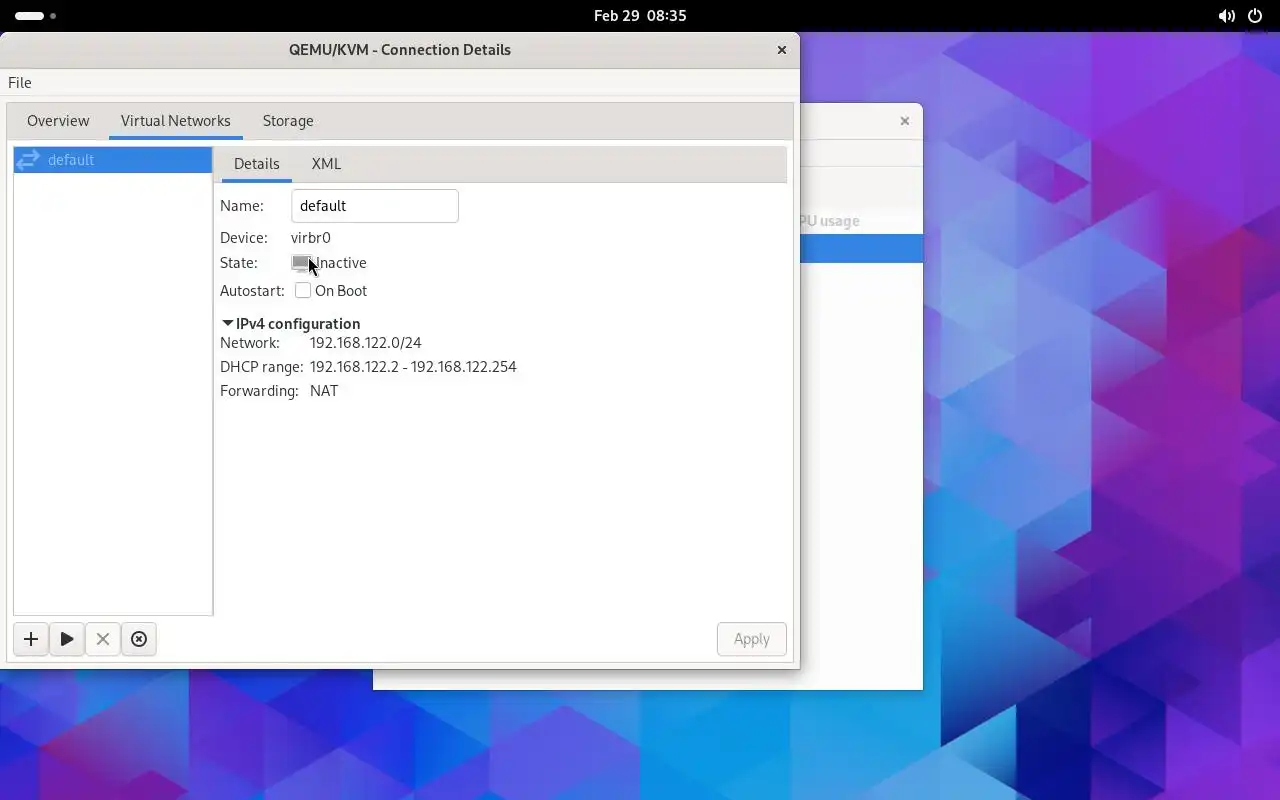
Task: Open the XML sub-tab
Action: click(326, 164)
